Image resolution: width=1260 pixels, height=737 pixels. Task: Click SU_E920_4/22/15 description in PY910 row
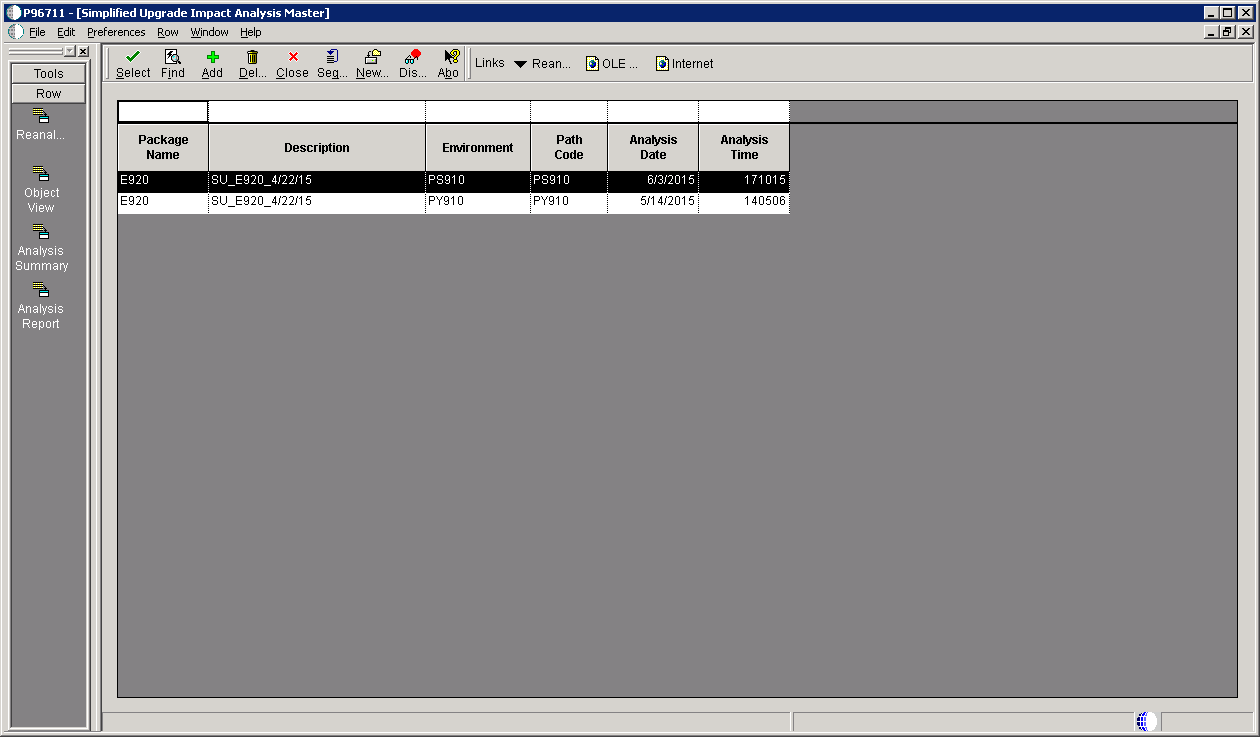point(317,202)
